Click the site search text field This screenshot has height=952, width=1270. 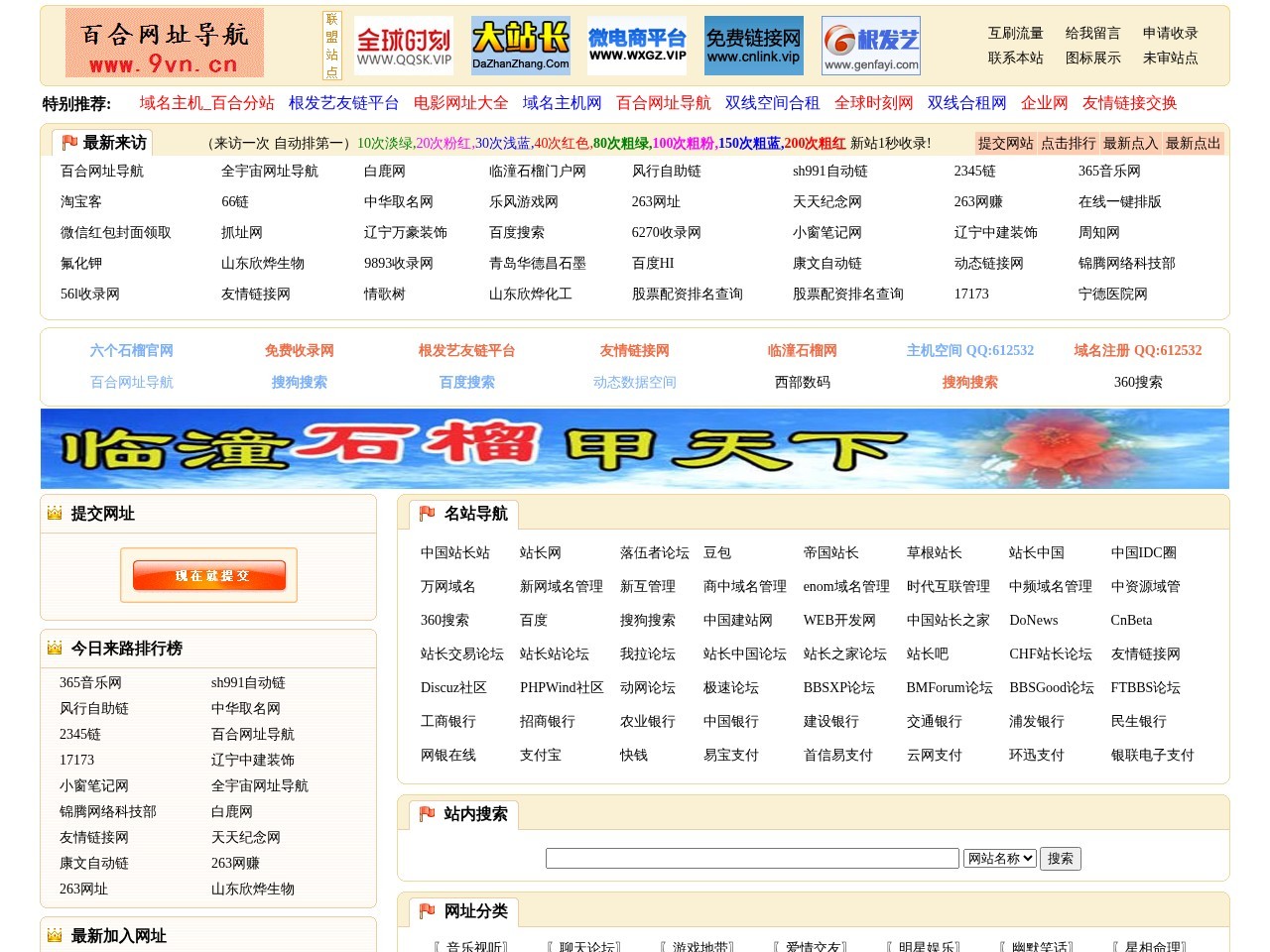(752, 858)
